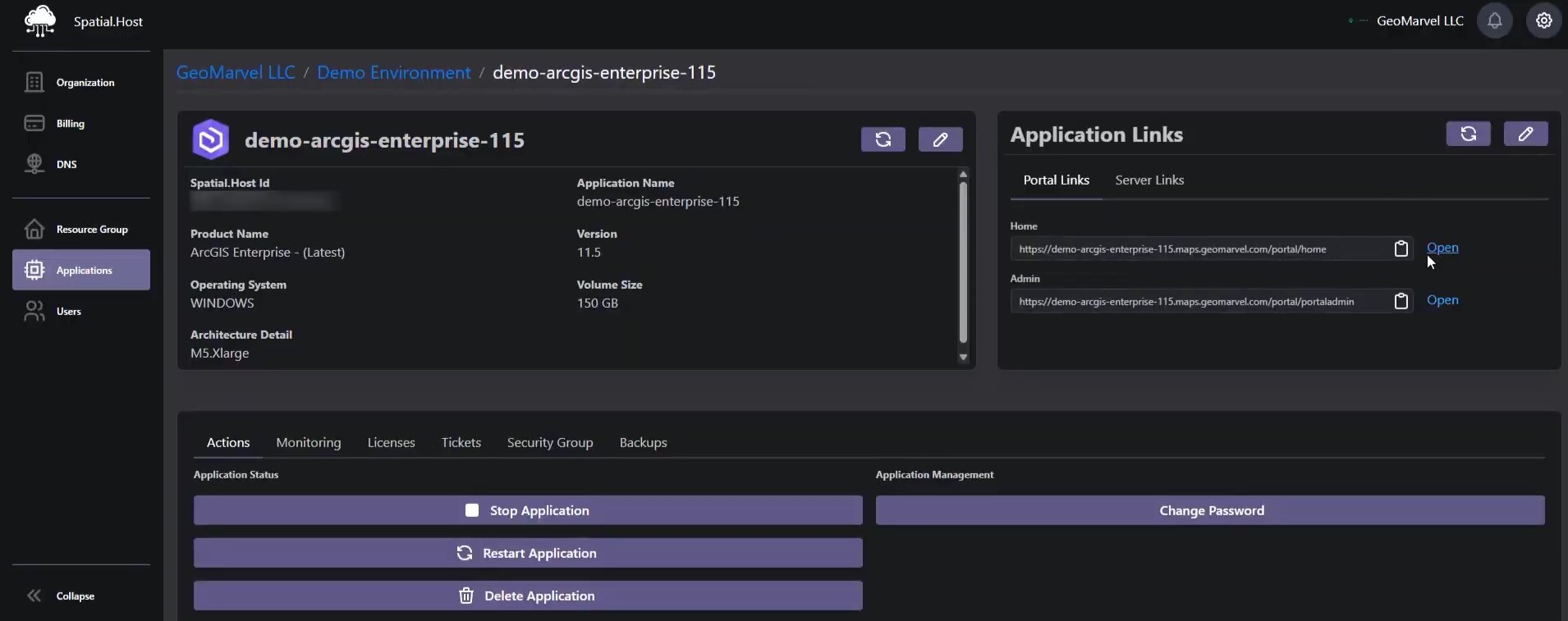
Task: Click the notifications bell icon
Action: (1494, 21)
